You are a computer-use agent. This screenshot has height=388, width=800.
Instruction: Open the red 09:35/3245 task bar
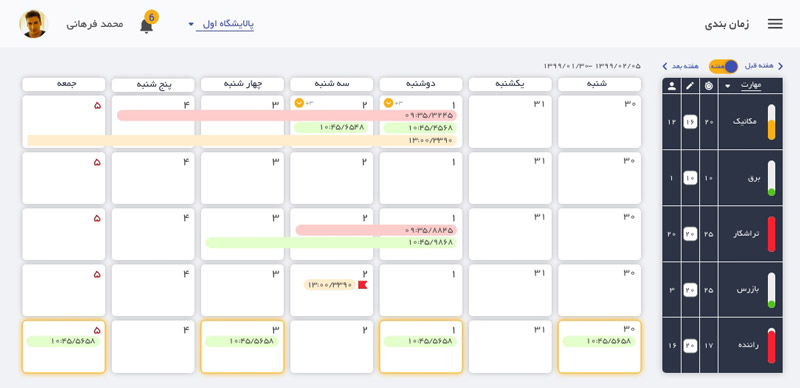click(x=287, y=115)
